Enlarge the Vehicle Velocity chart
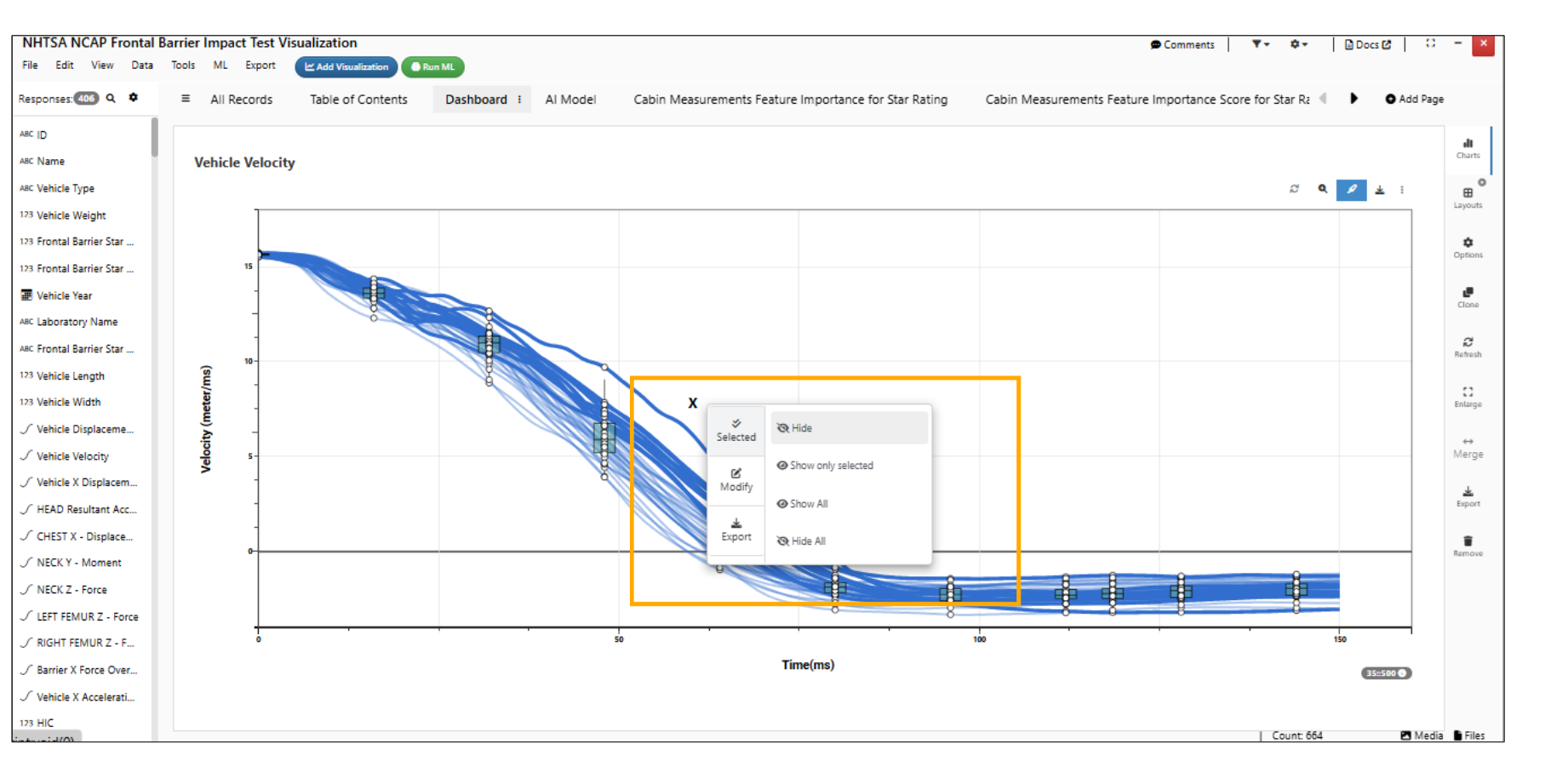 [1468, 397]
